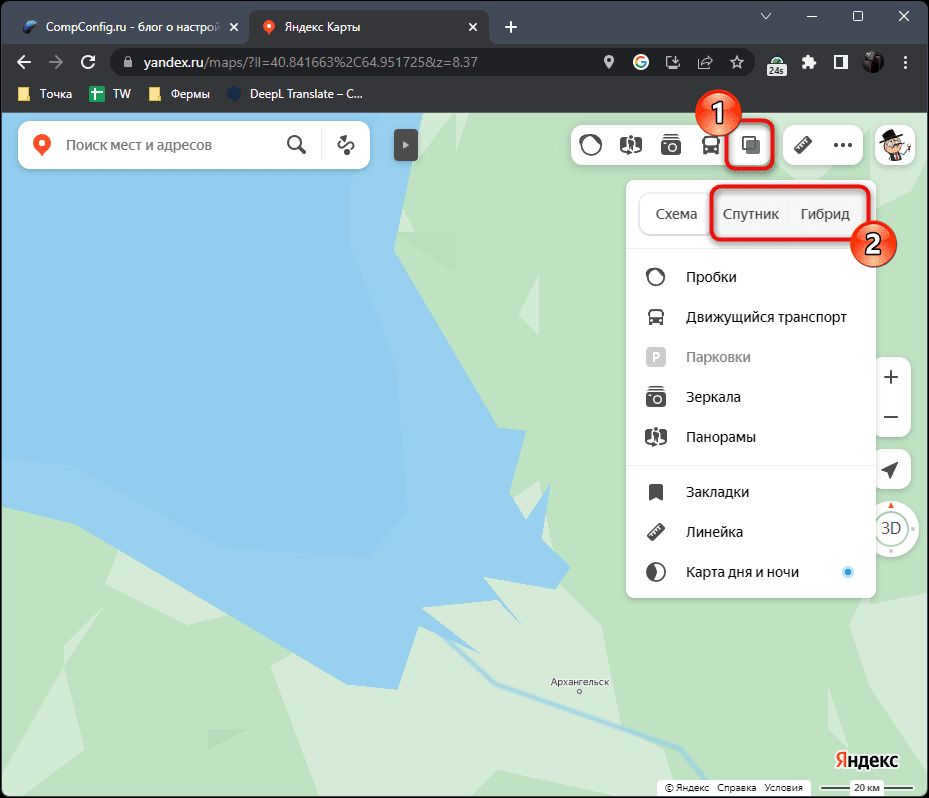Enable the Зеркала layer in menu
This screenshot has height=798, width=929.
point(751,397)
